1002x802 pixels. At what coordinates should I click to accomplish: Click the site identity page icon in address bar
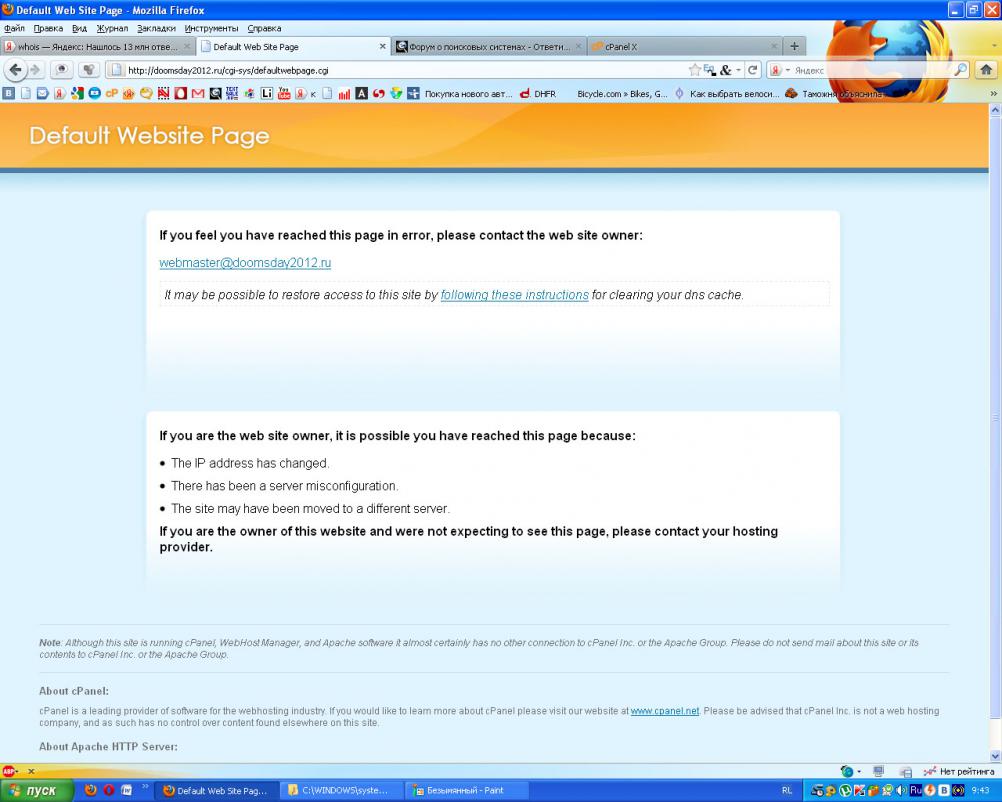pos(116,70)
